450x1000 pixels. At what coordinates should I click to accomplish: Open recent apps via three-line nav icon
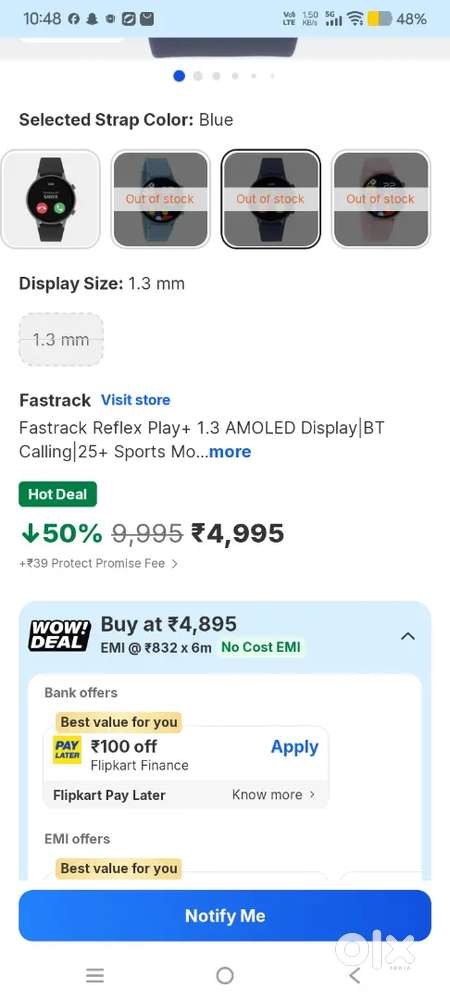coord(95,975)
